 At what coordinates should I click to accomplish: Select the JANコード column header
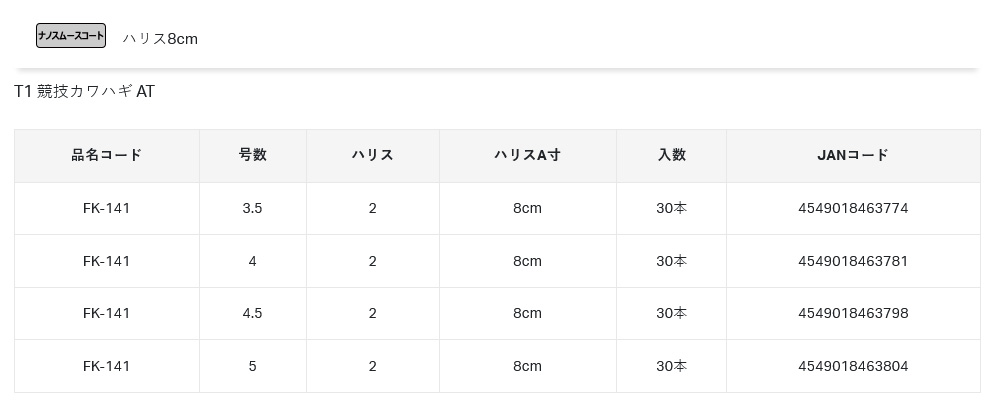(x=853, y=155)
